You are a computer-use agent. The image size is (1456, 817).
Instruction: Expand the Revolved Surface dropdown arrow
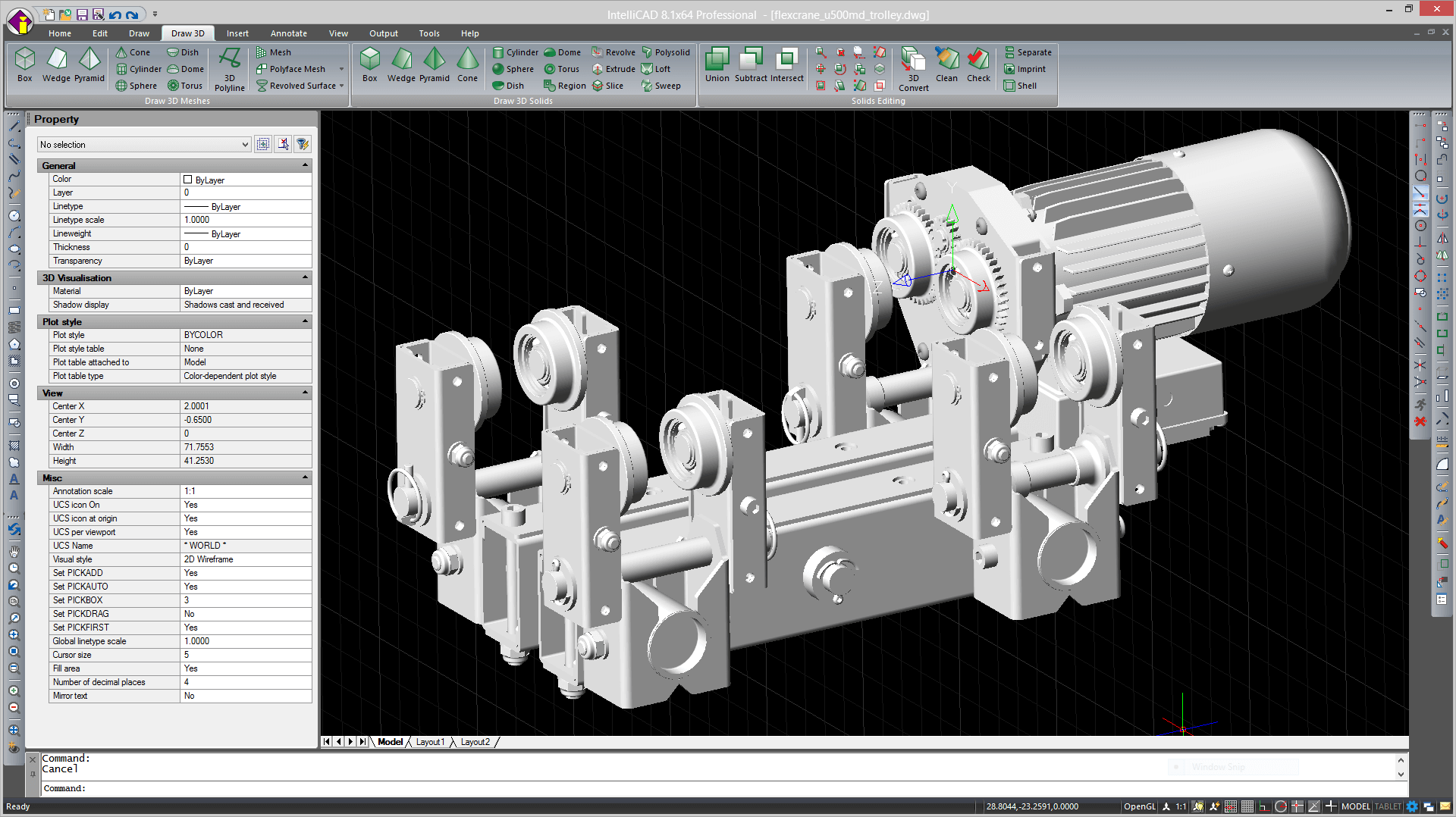(342, 86)
